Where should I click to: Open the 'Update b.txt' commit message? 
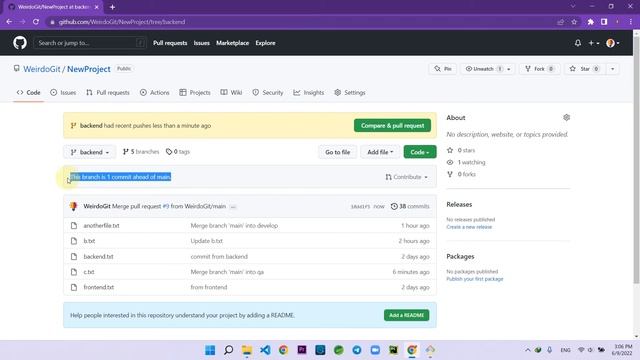pos(207,241)
